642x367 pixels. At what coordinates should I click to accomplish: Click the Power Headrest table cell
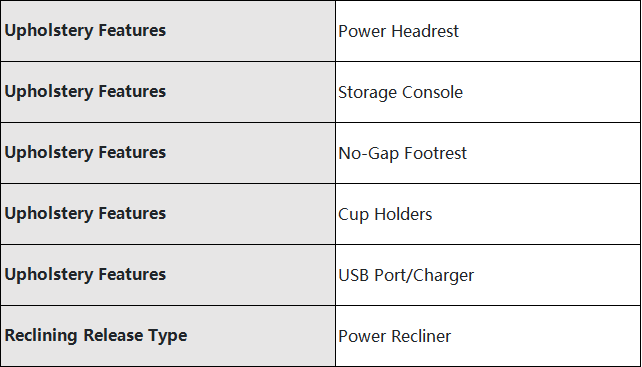(x=488, y=31)
